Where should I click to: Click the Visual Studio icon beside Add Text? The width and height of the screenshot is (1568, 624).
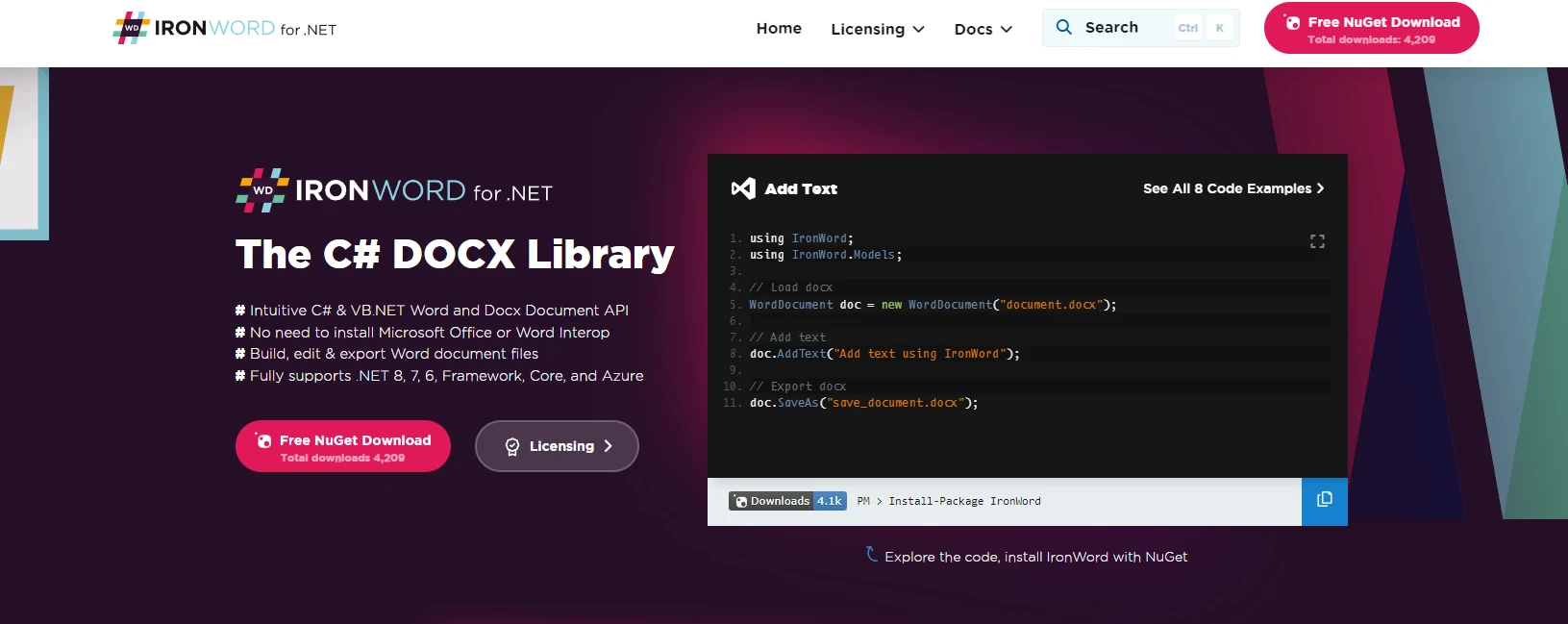pos(743,188)
